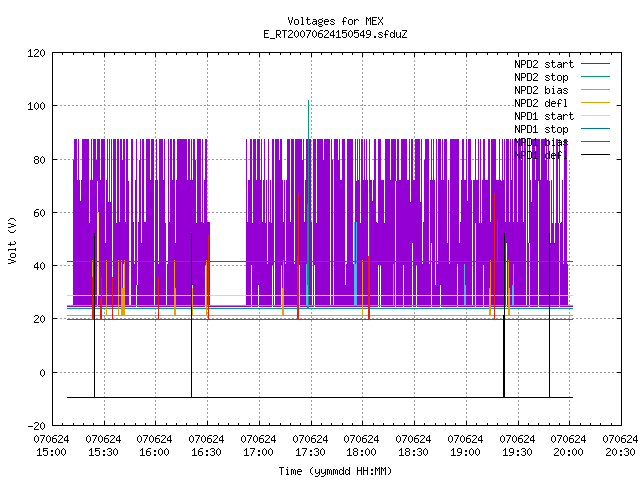Image resolution: width=640 pixels, height=480 pixels.
Task: Click the yellow NPD1 start legend line
Action: tap(595, 116)
